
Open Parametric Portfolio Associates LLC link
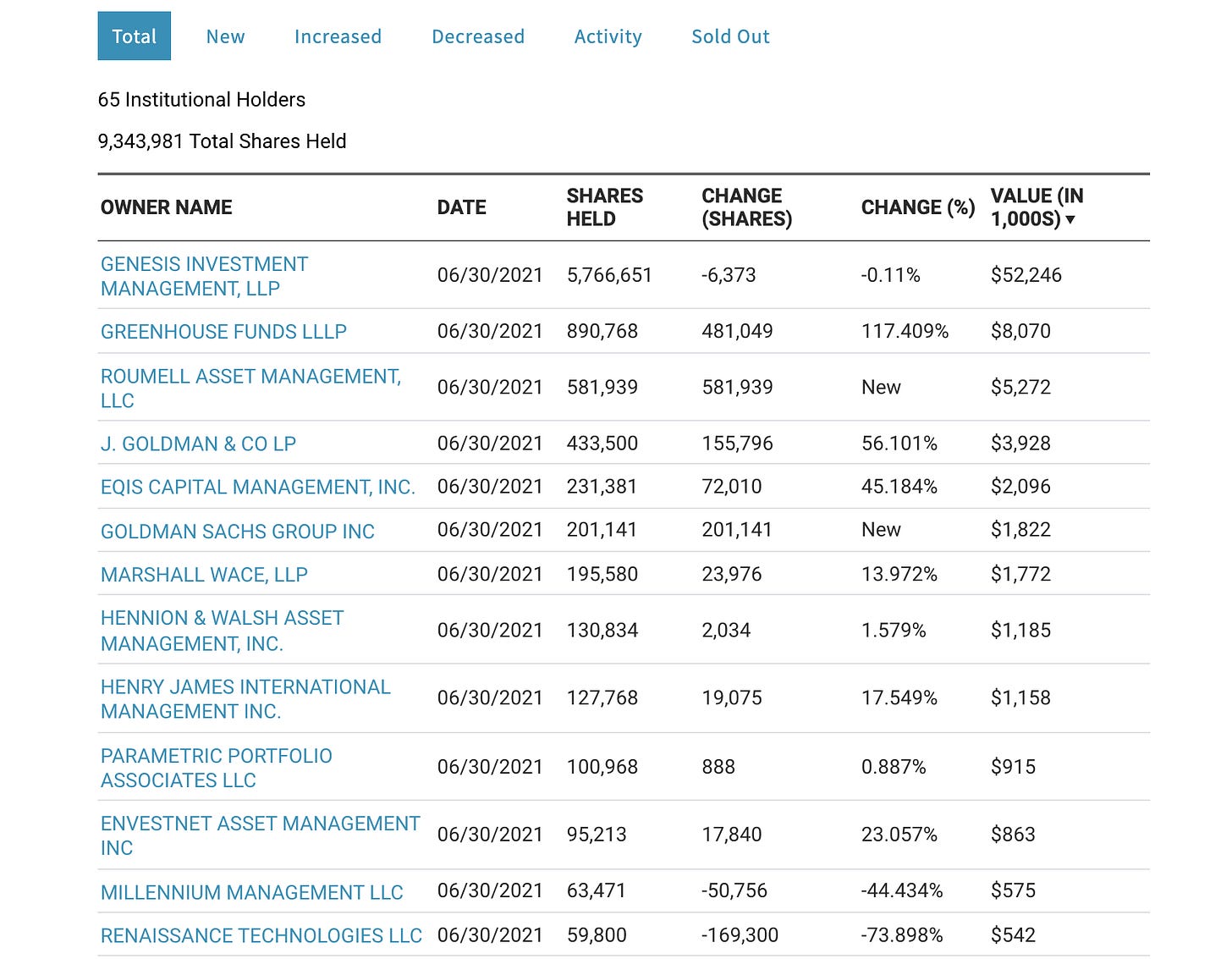pyautogui.click(x=216, y=768)
